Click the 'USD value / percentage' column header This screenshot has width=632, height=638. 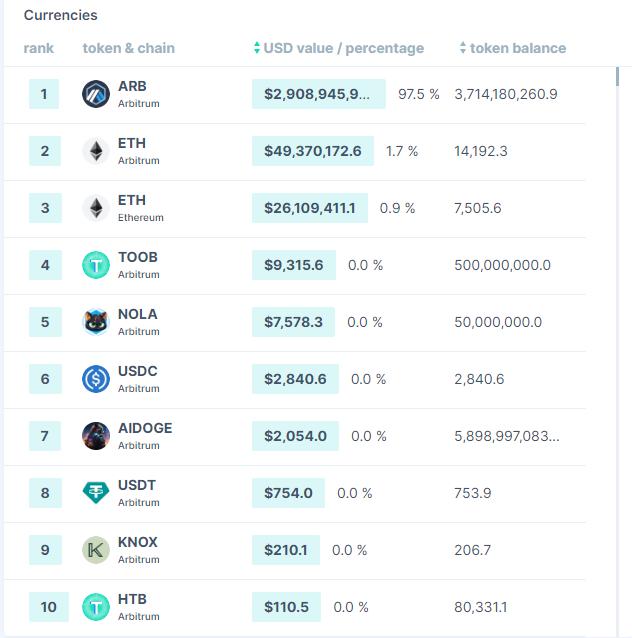pos(343,48)
